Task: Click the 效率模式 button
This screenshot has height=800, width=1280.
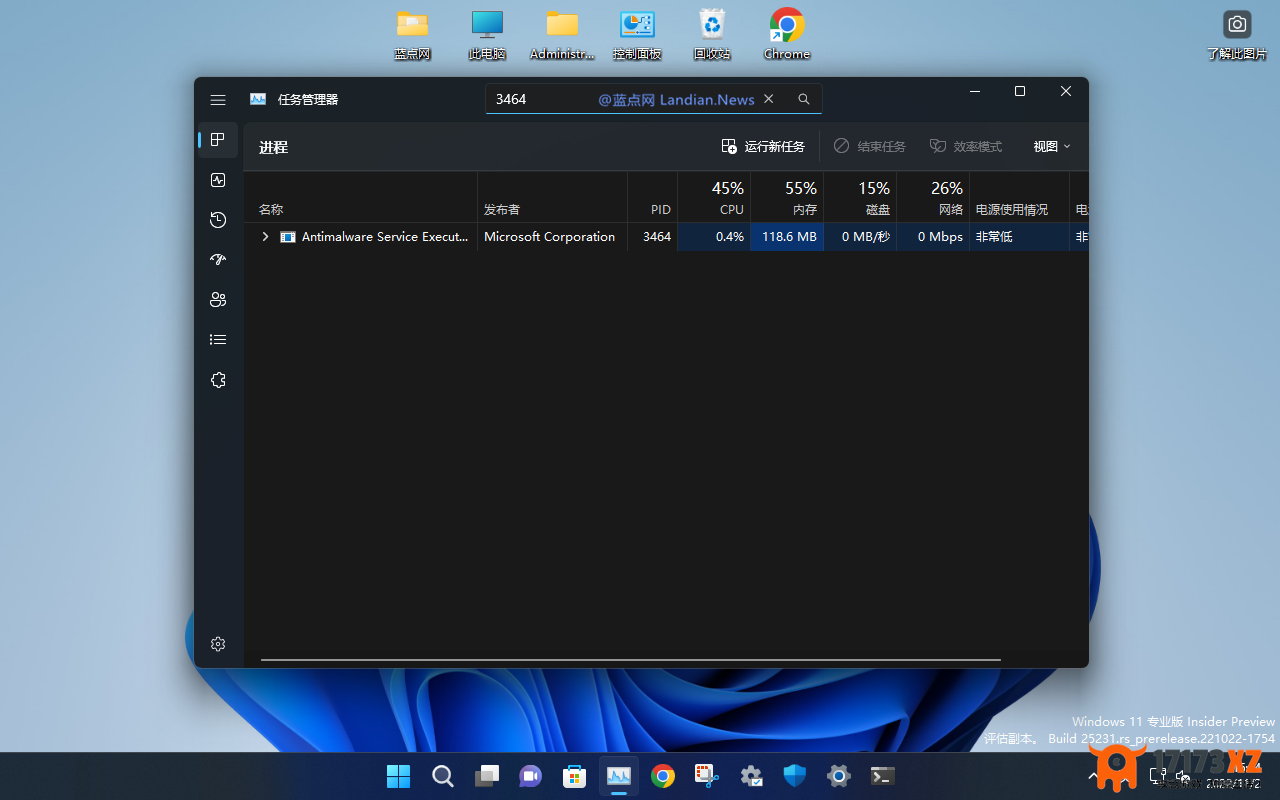Action: coord(966,147)
